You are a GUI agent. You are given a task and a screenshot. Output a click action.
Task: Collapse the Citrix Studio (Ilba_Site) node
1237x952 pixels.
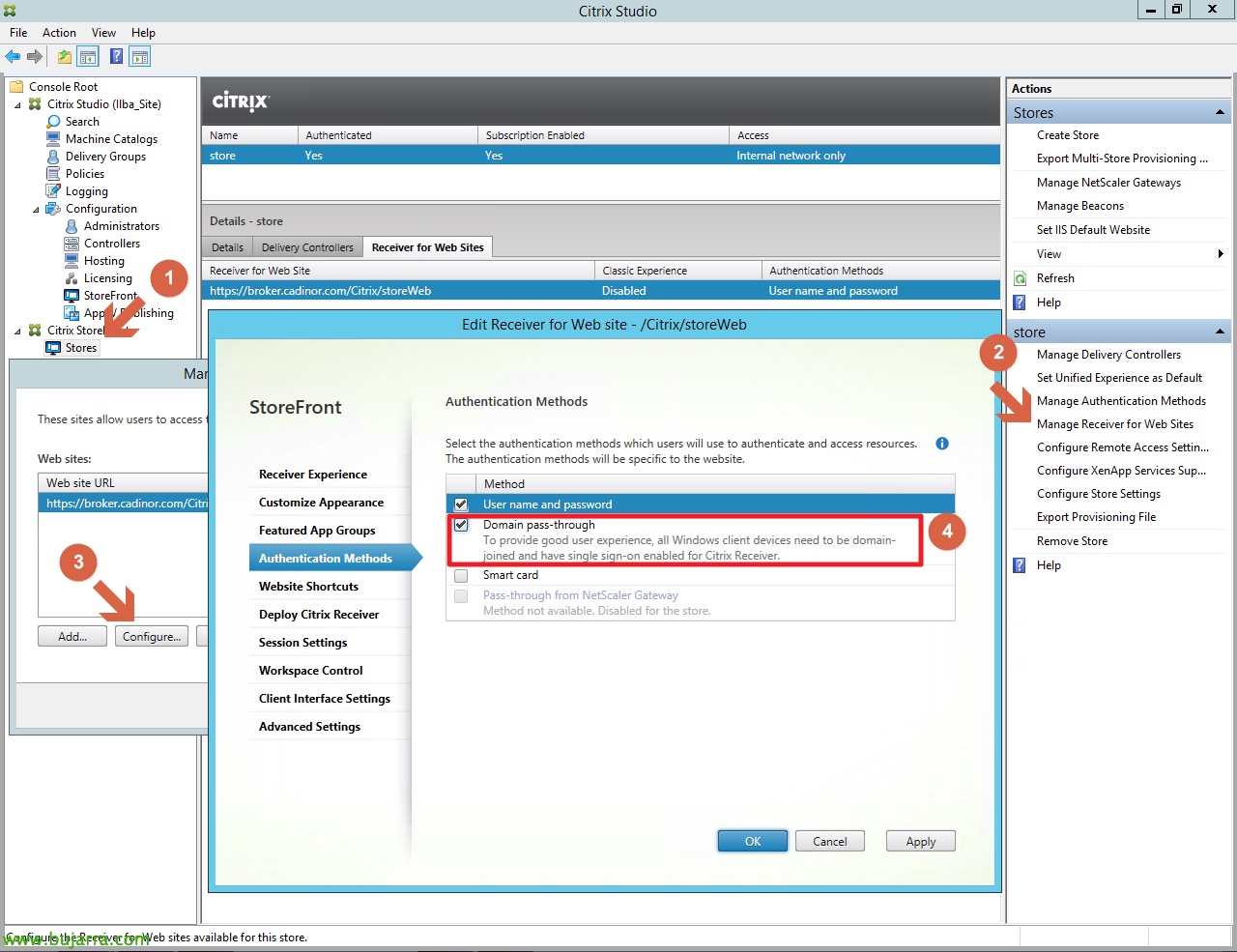click(x=17, y=105)
